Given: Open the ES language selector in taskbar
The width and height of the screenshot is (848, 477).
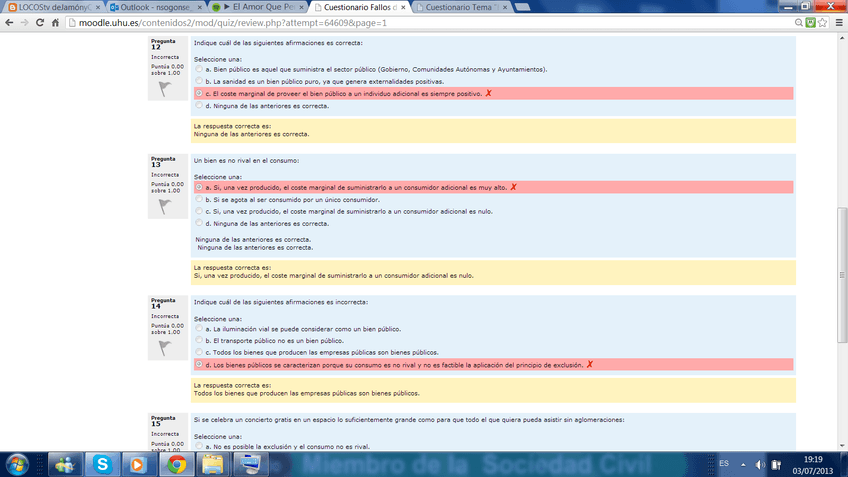Looking at the screenshot, I should [724, 463].
